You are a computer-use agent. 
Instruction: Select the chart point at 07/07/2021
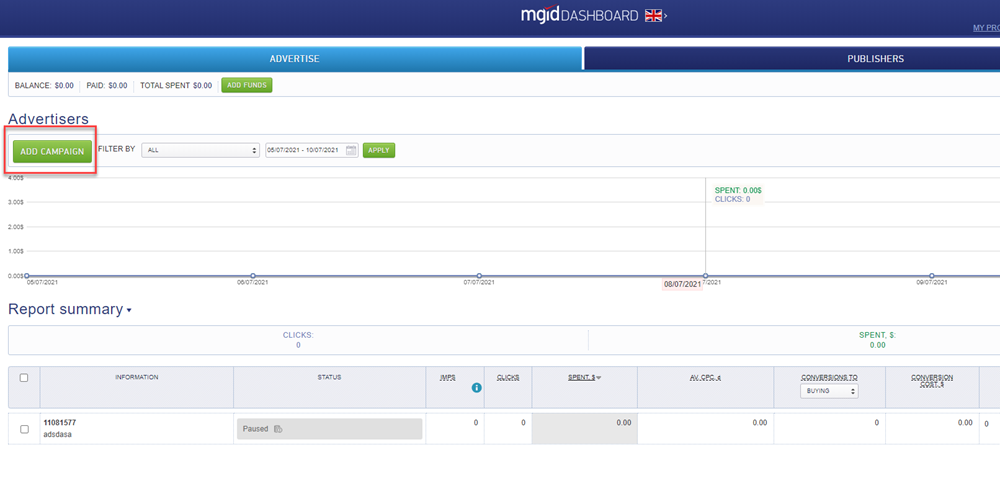click(x=480, y=276)
